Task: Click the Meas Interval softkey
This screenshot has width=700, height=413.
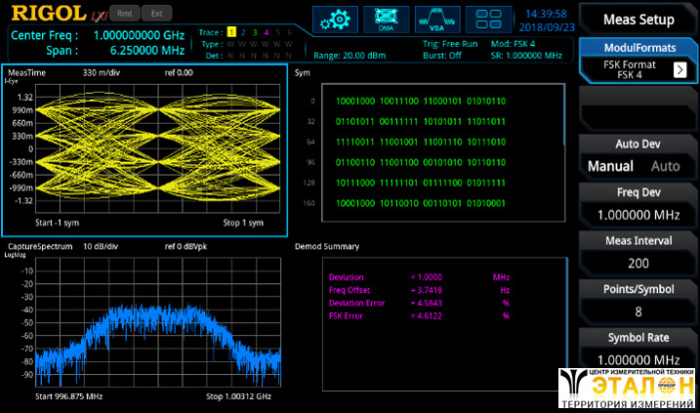Action: pos(639,252)
